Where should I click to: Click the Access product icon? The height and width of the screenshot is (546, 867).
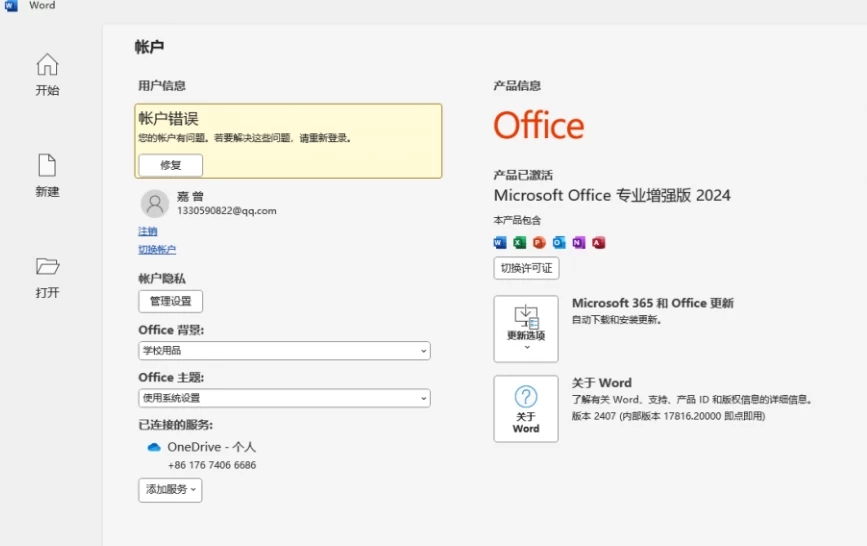[x=599, y=242]
